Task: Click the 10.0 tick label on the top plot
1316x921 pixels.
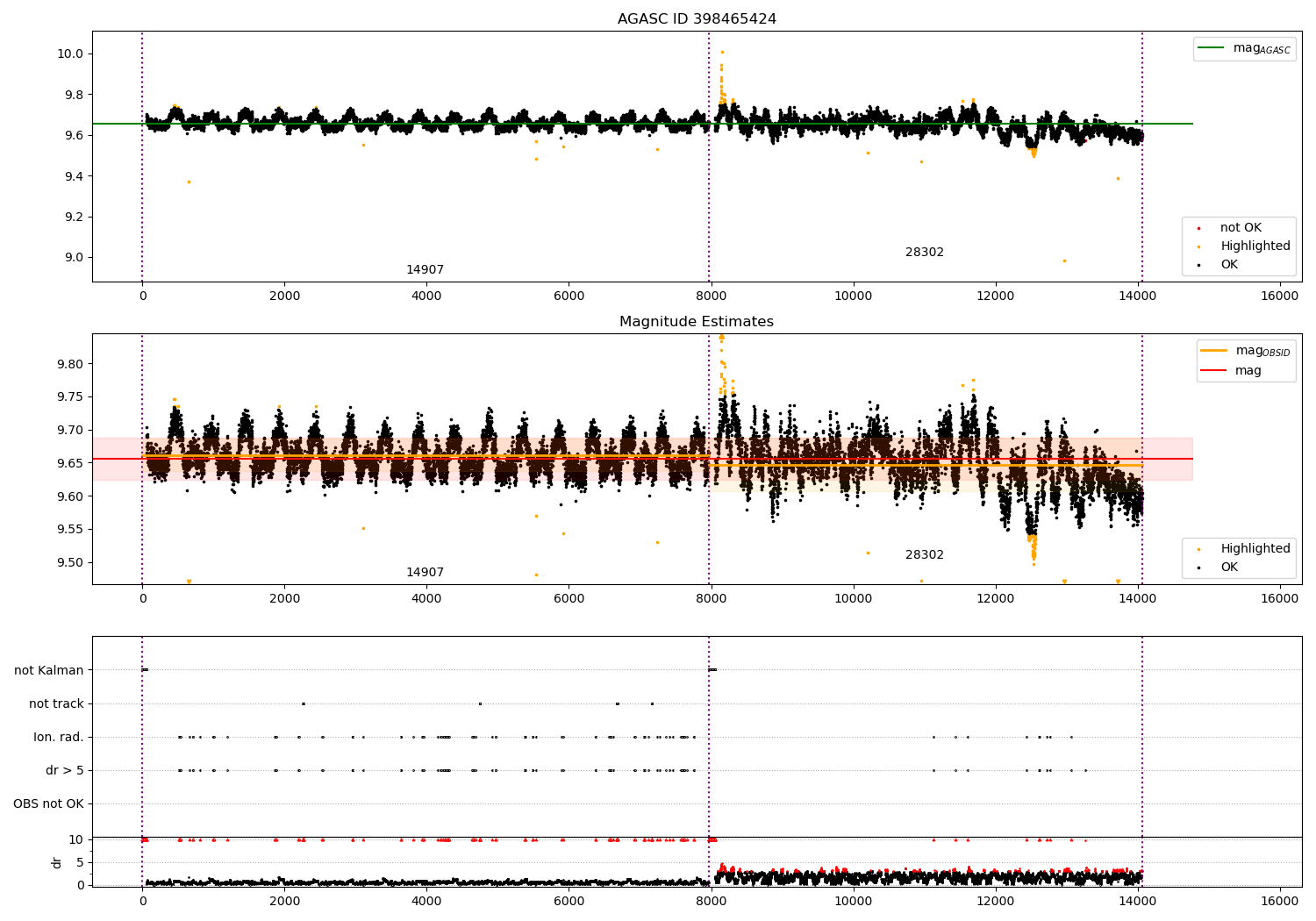Action: pyautogui.click(x=70, y=54)
